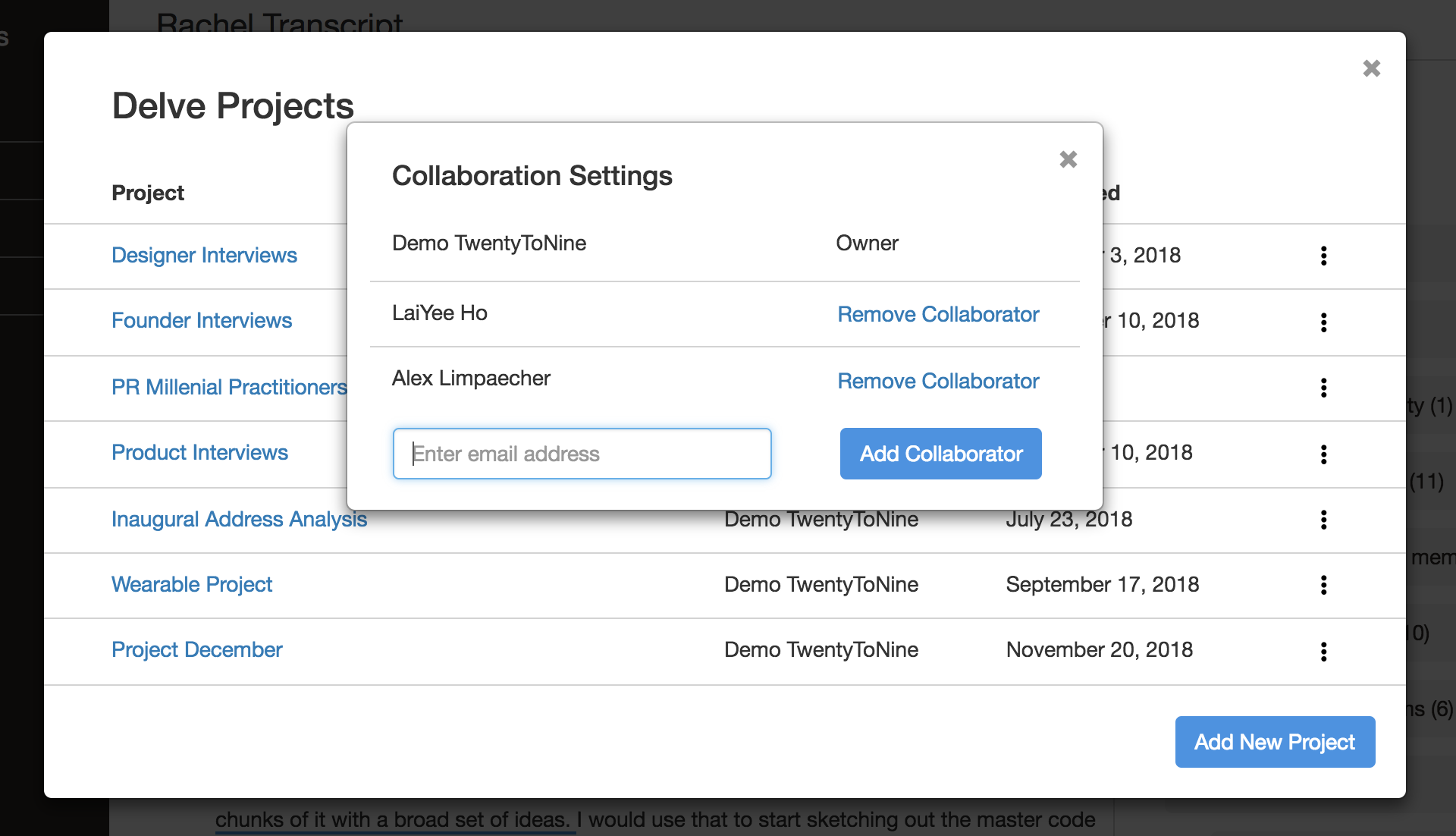Open the Inaugural Address Analysis project
1456x836 pixels.
click(x=239, y=520)
